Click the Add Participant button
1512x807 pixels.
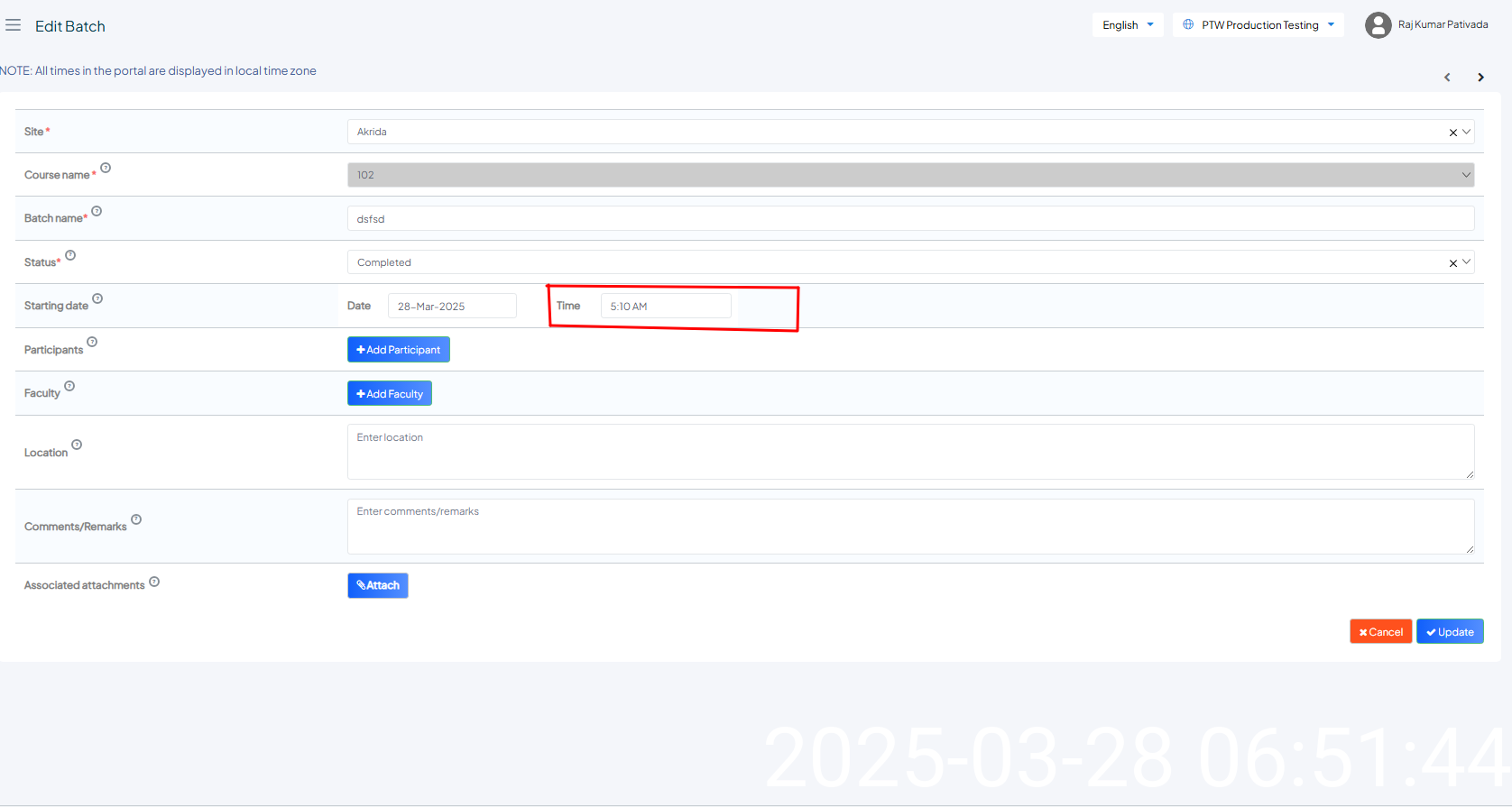click(x=398, y=350)
